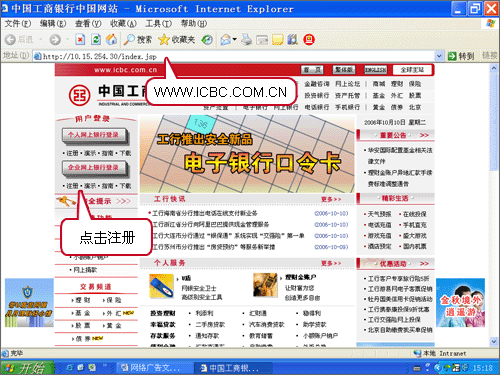Viewport: 500px width, 375px height.
Task: Click the yellow note discuss icon
Action: tap(277, 40)
